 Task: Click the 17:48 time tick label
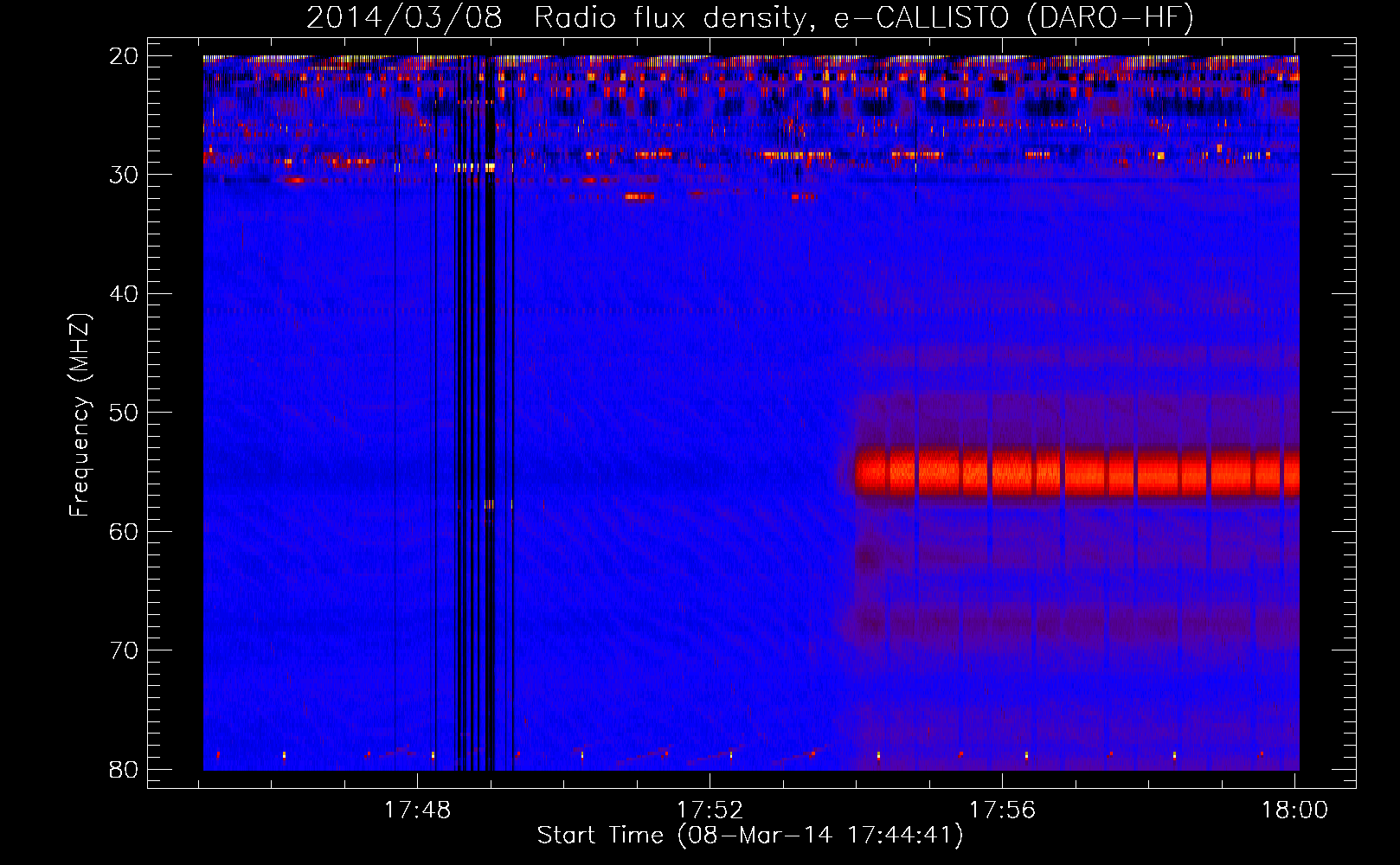418,810
